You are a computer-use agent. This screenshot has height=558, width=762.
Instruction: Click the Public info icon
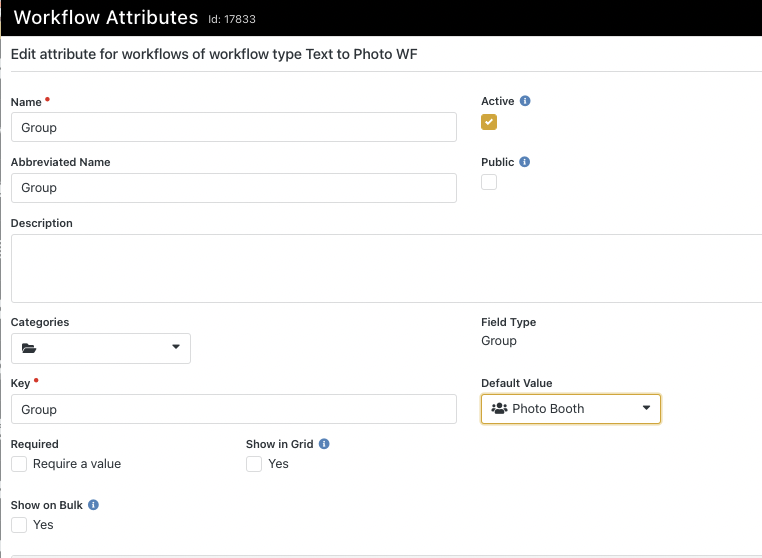pyautogui.click(x=524, y=162)
